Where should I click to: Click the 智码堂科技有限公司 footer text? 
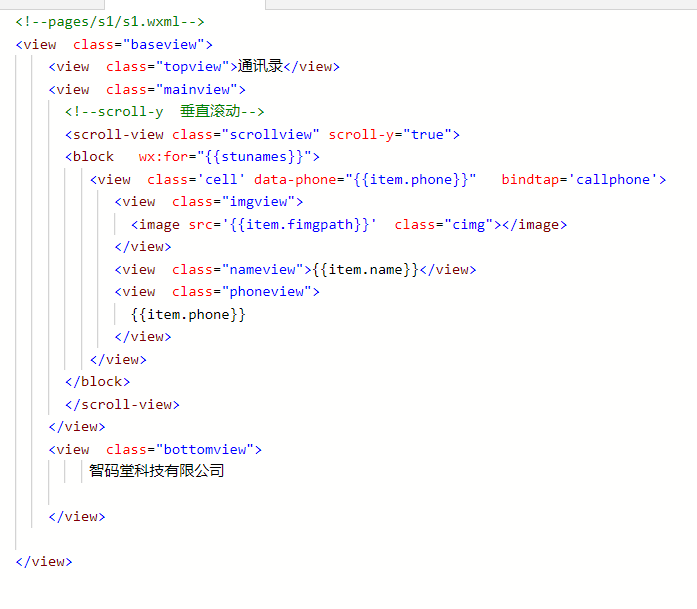click(x=156, y=471)
